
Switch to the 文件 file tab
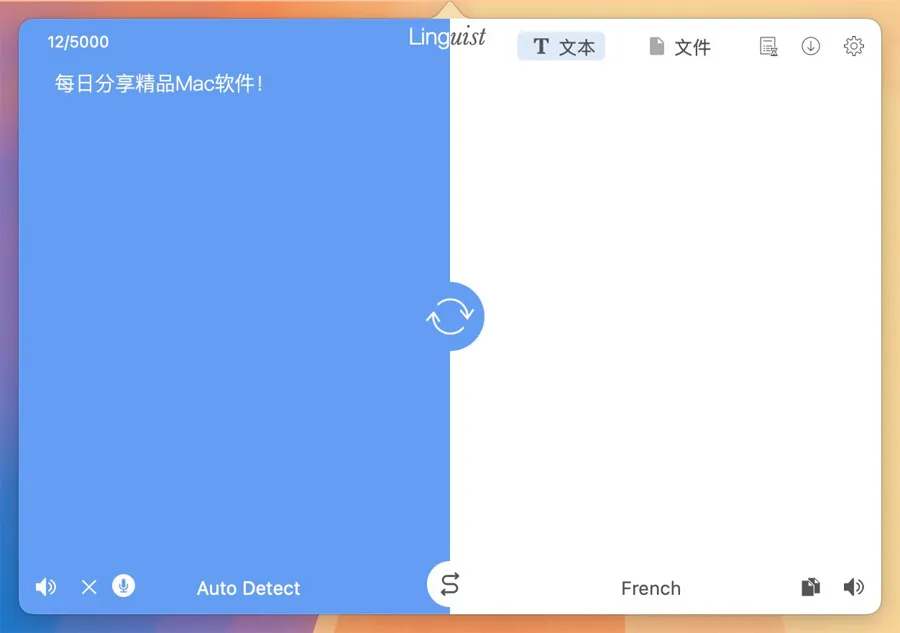click(680, 47)
